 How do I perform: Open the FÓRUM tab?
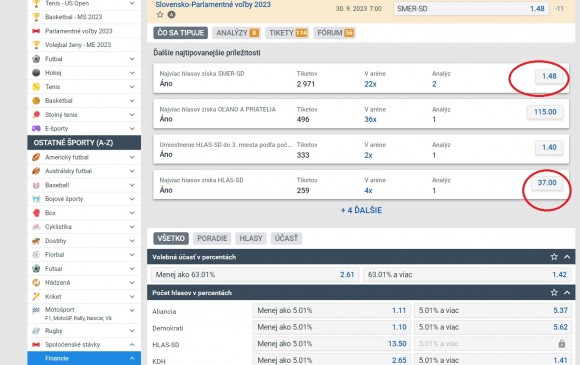[x=335, y=33]
